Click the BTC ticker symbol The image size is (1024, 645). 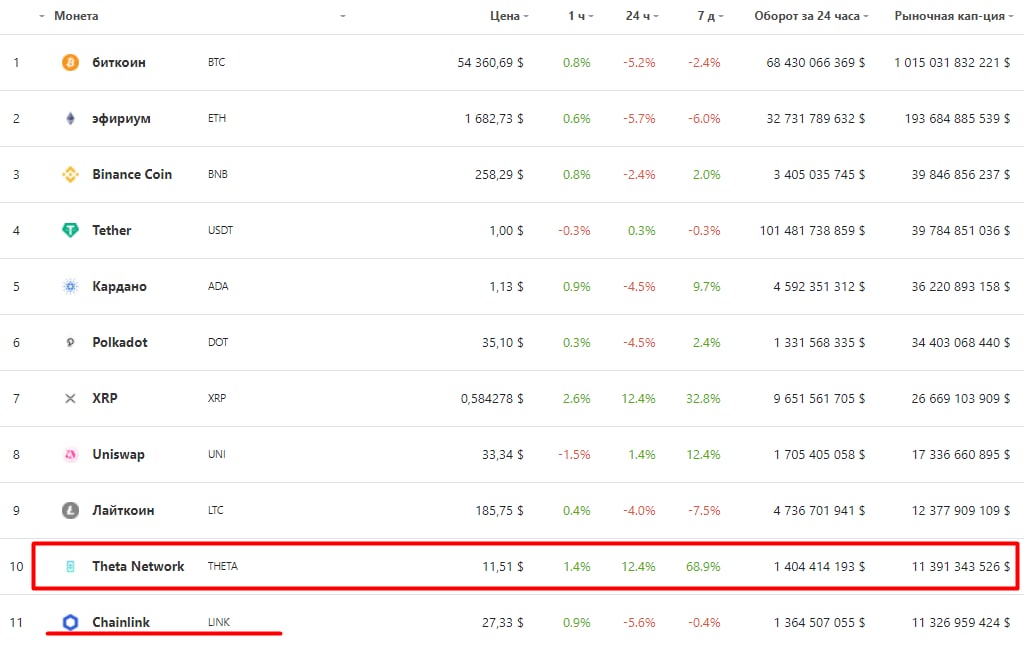216,63
